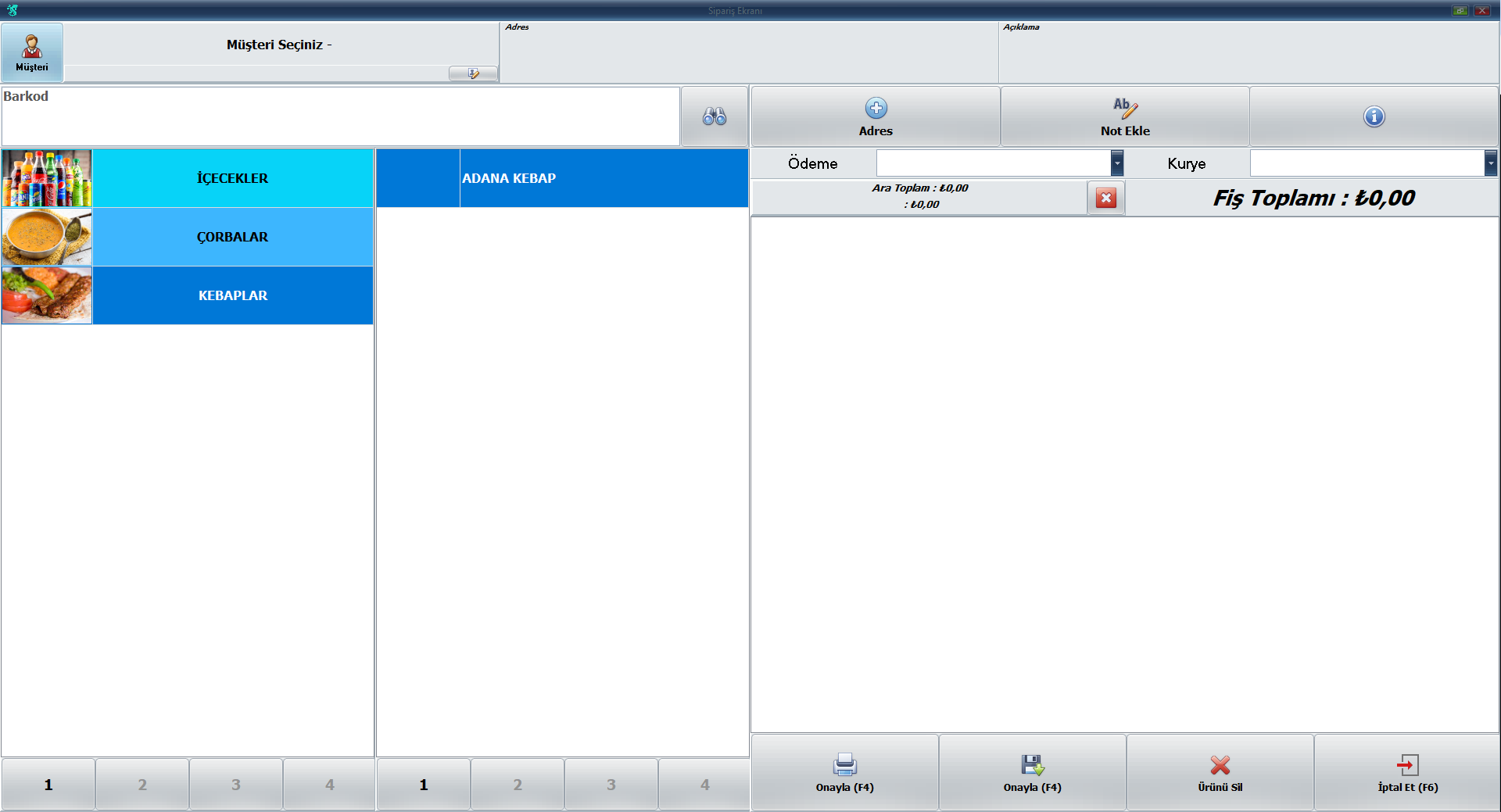Click the Adres text area at top
This screenshot has width=1501, height=812.
coord(749,52)
